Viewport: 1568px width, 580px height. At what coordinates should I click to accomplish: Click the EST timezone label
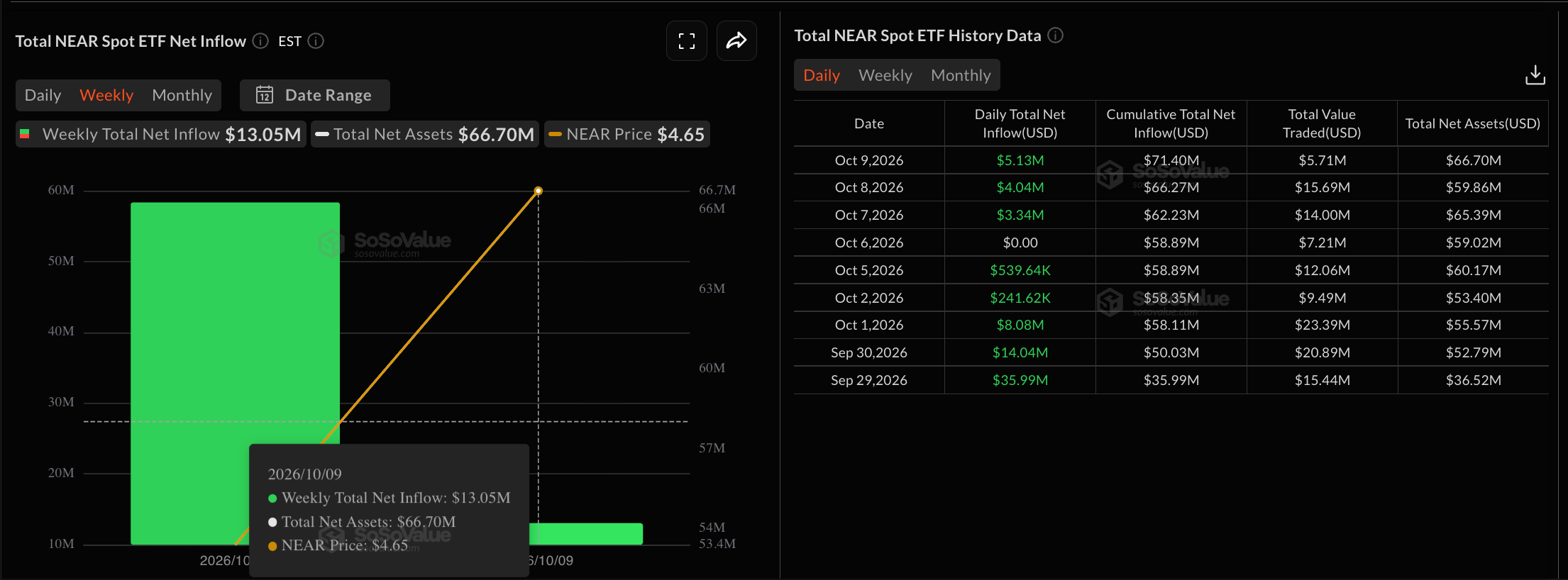pyautogui.click(x=289, y=41)
